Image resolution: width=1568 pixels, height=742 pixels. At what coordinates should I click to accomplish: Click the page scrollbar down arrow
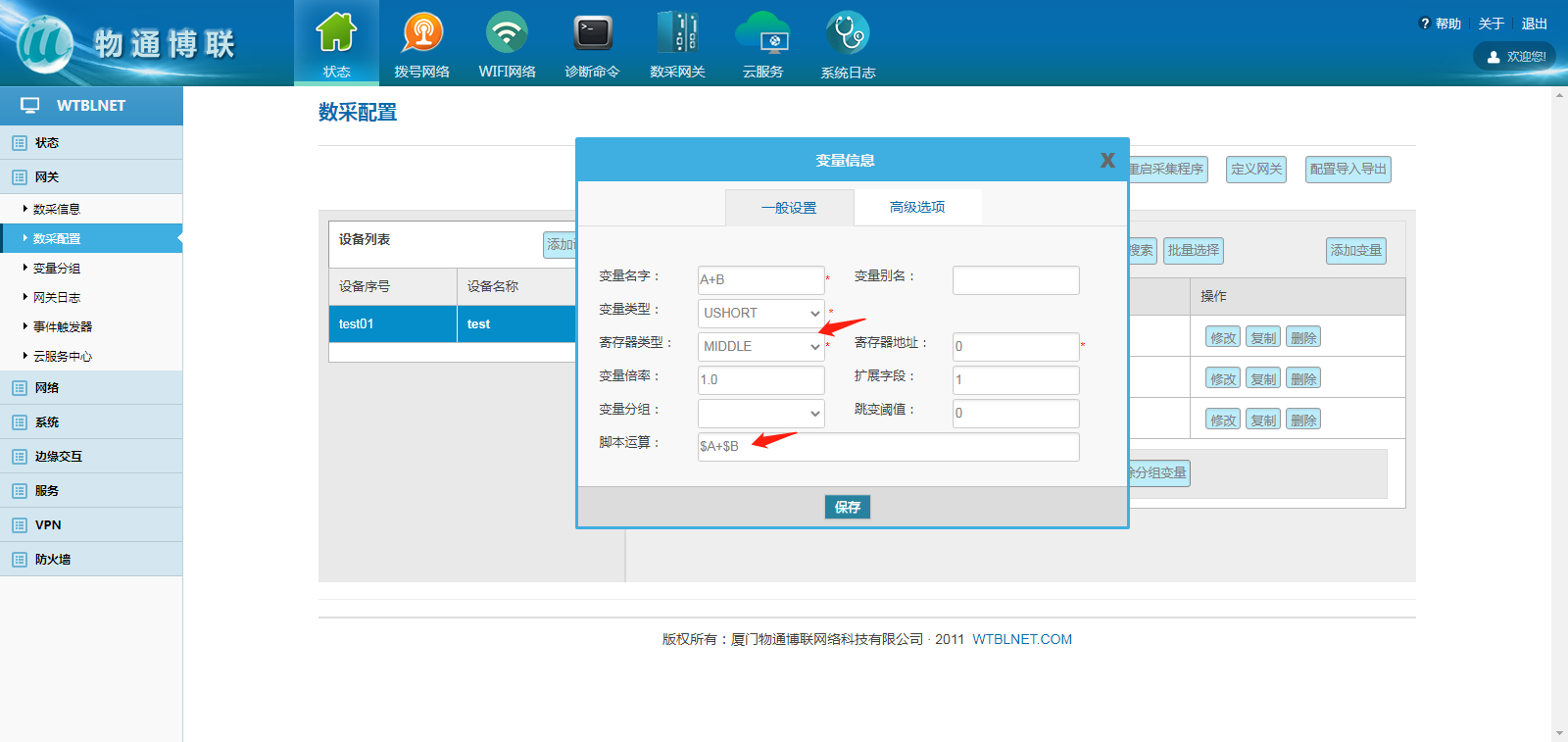(1559, 733)
